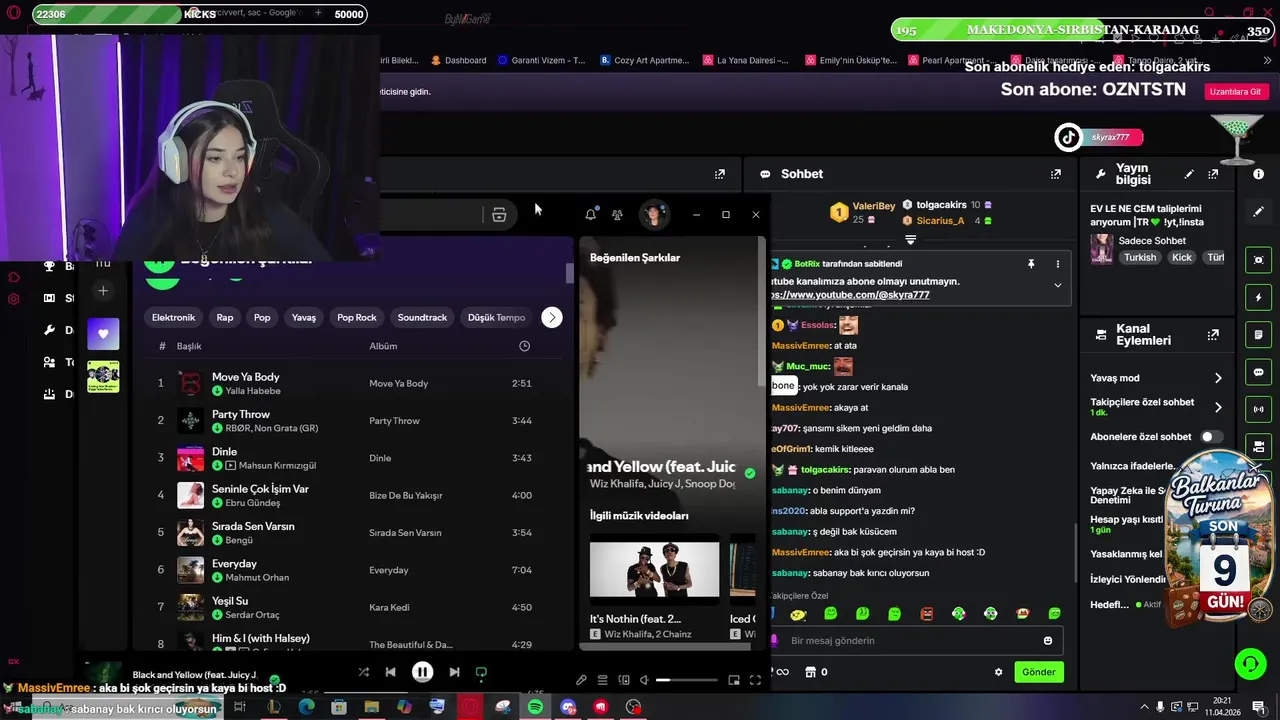
Task: Click the Kick tag chip
Action: click(1182, 257)
